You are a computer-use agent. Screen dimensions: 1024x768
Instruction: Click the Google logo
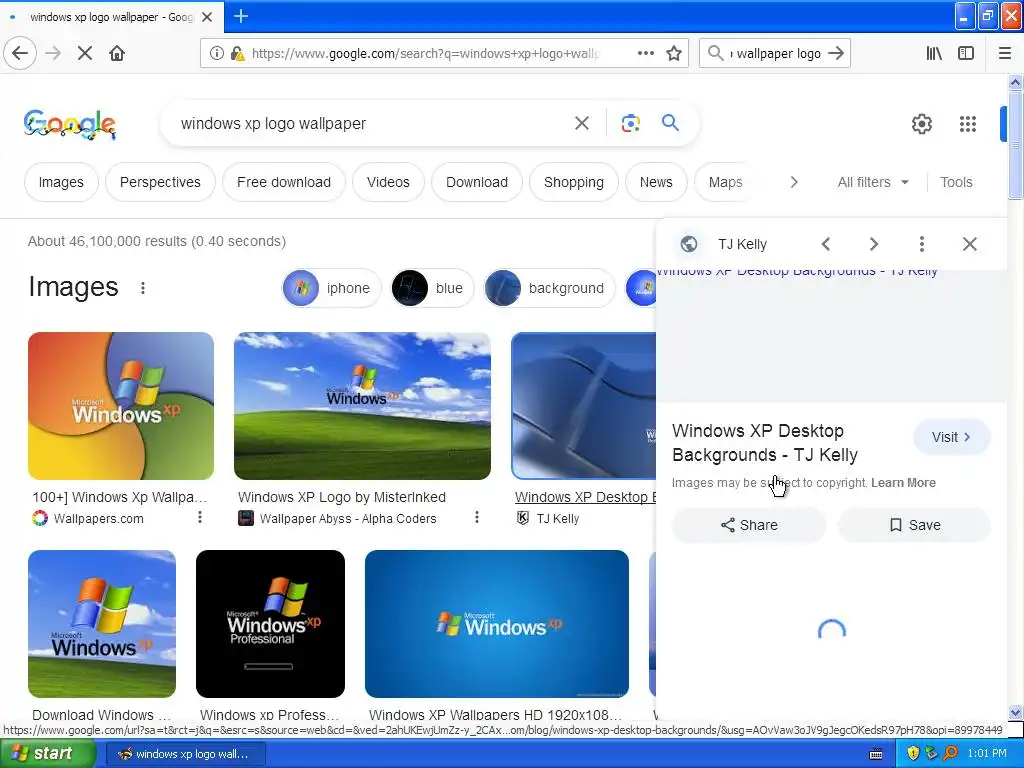point(70,124)
